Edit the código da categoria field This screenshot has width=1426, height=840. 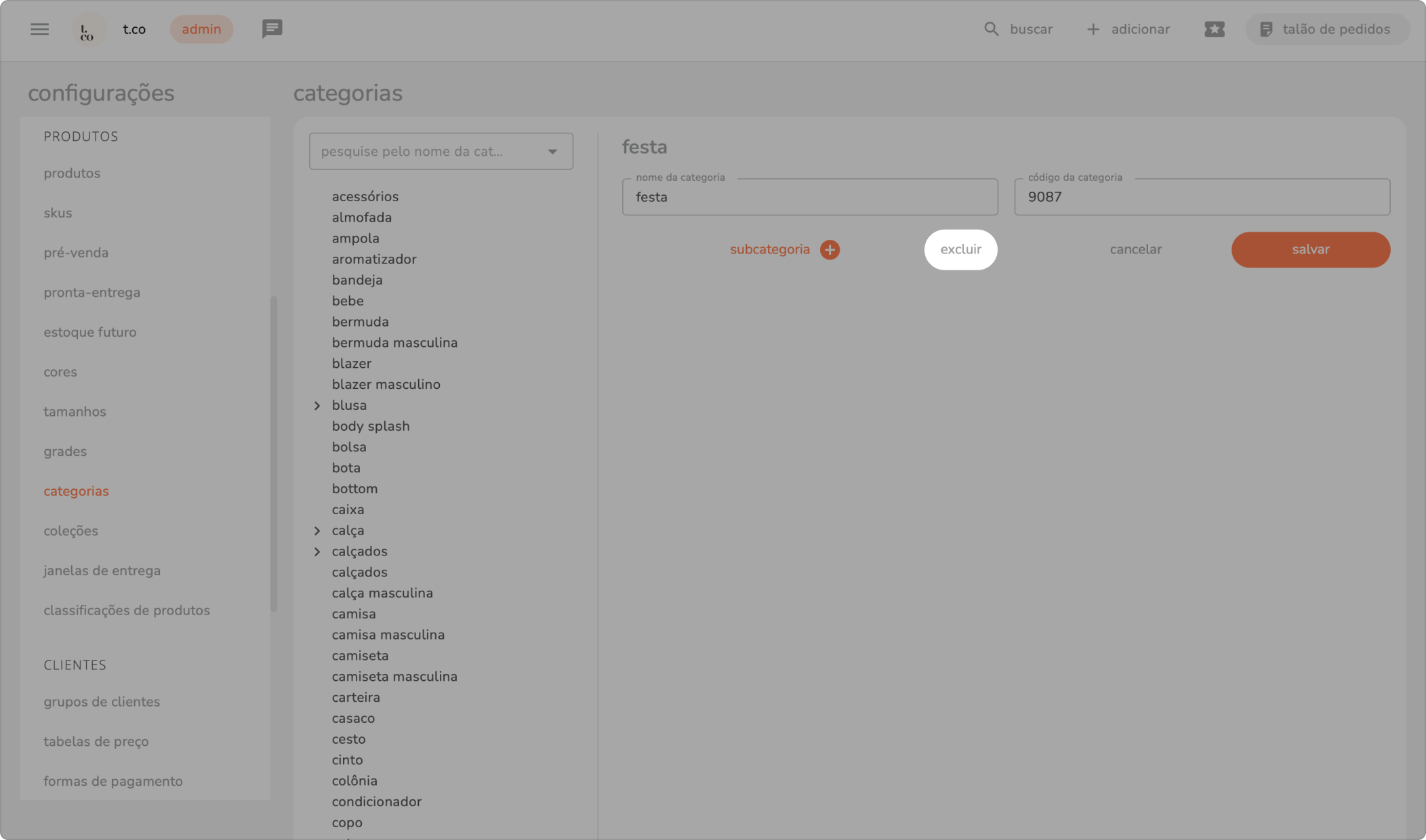click(1201, 197)
